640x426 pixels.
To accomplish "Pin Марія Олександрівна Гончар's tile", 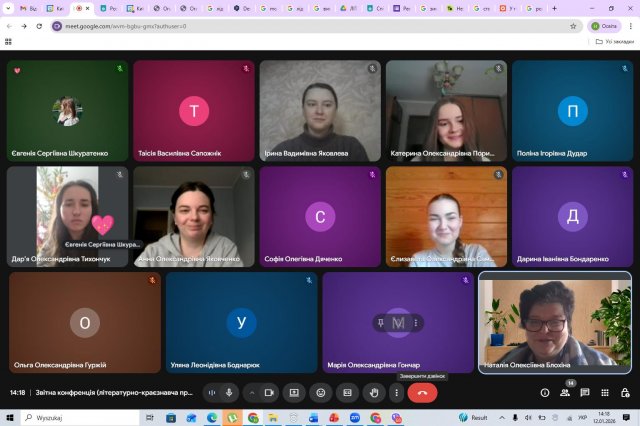I will [x=381, y=323].
